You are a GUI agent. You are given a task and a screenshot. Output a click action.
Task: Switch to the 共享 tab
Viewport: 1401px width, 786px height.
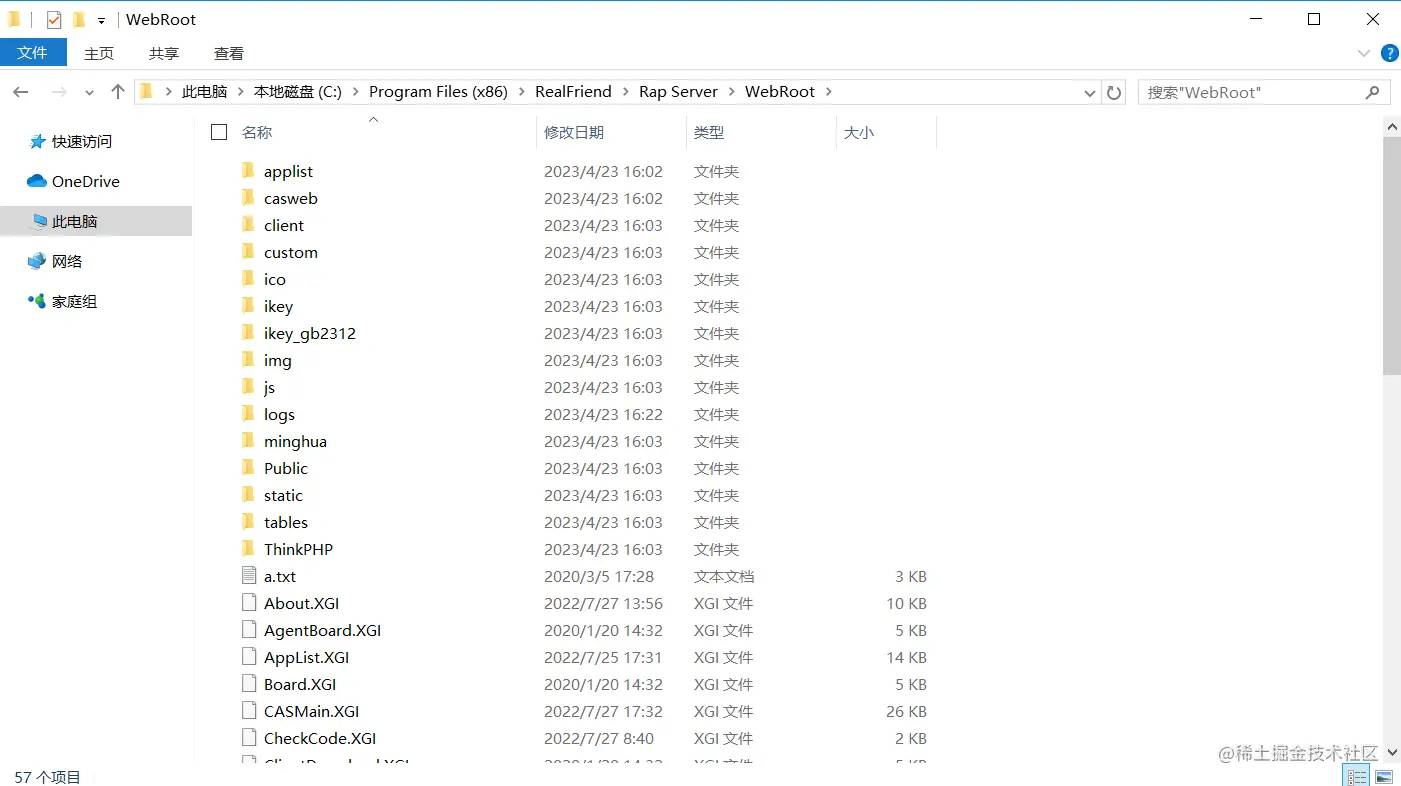tap(164, 53)
